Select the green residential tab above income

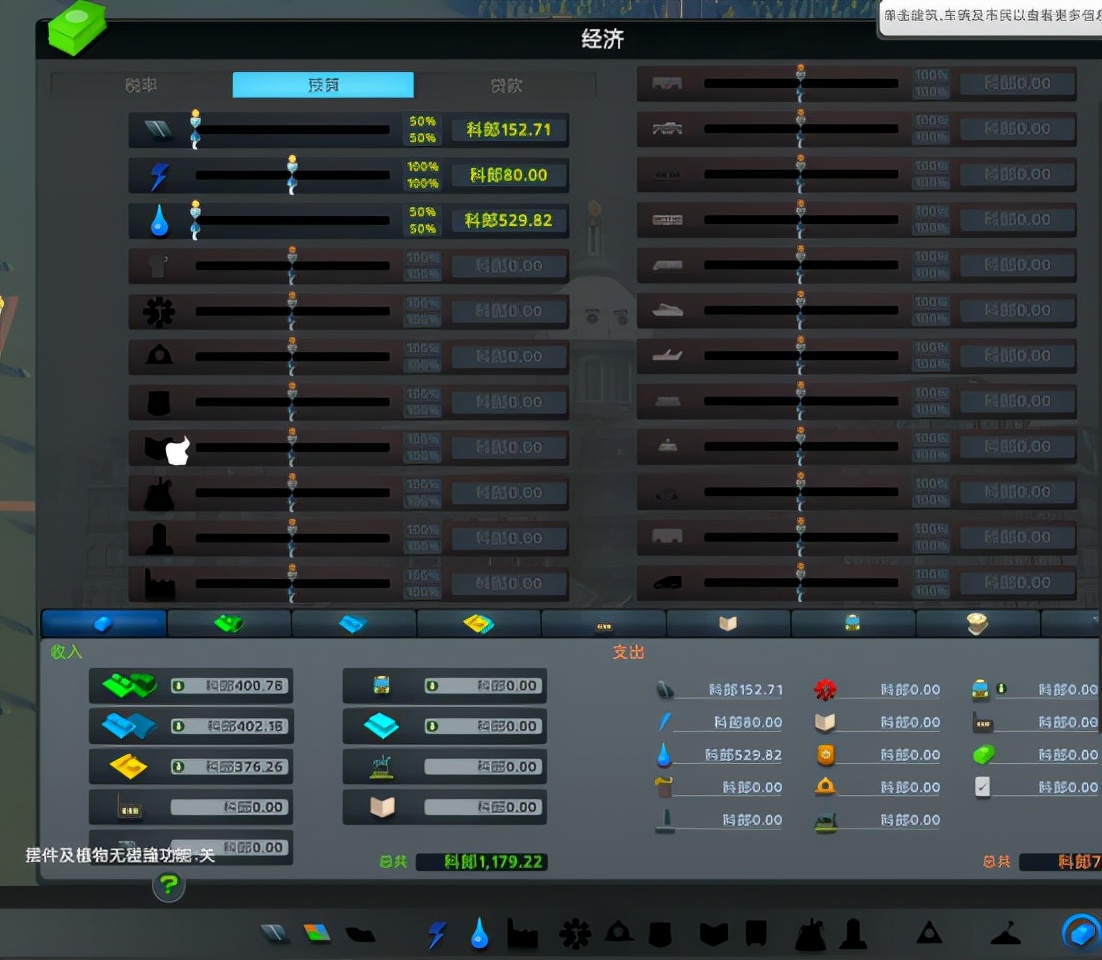pyautogui.click(x=229, y=624)
